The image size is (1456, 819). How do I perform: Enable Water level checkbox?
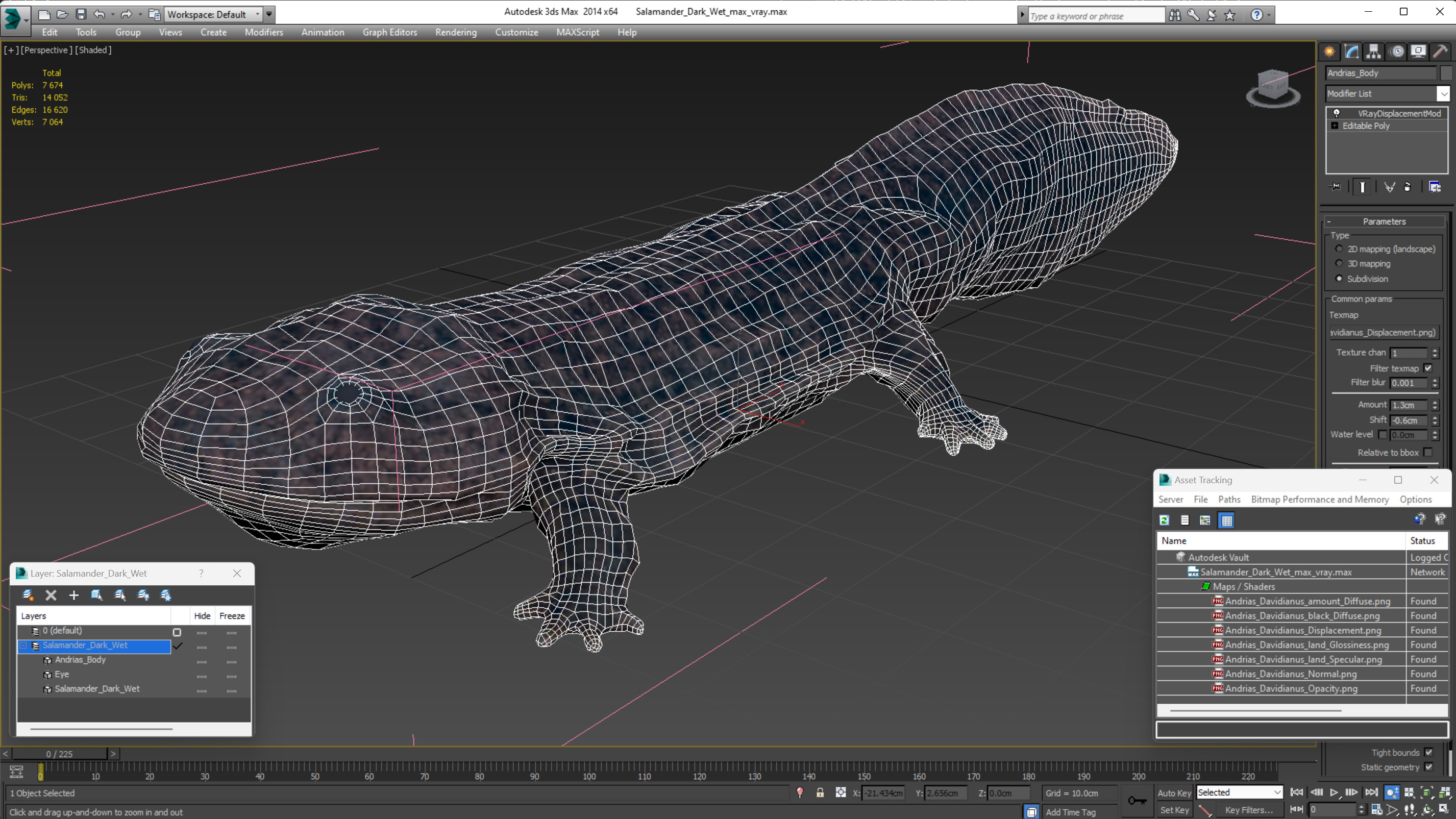(x=1383, y=435)
